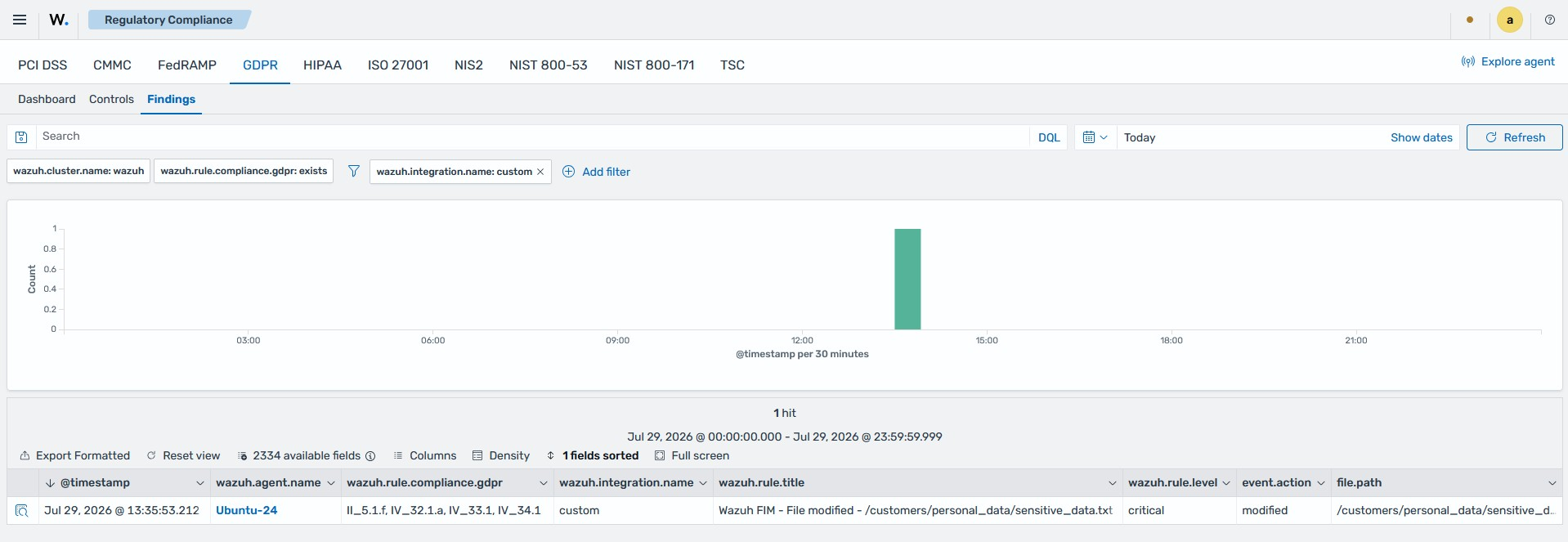
Task: Open the hamburger navigation menu
Action: click(20, 20)
